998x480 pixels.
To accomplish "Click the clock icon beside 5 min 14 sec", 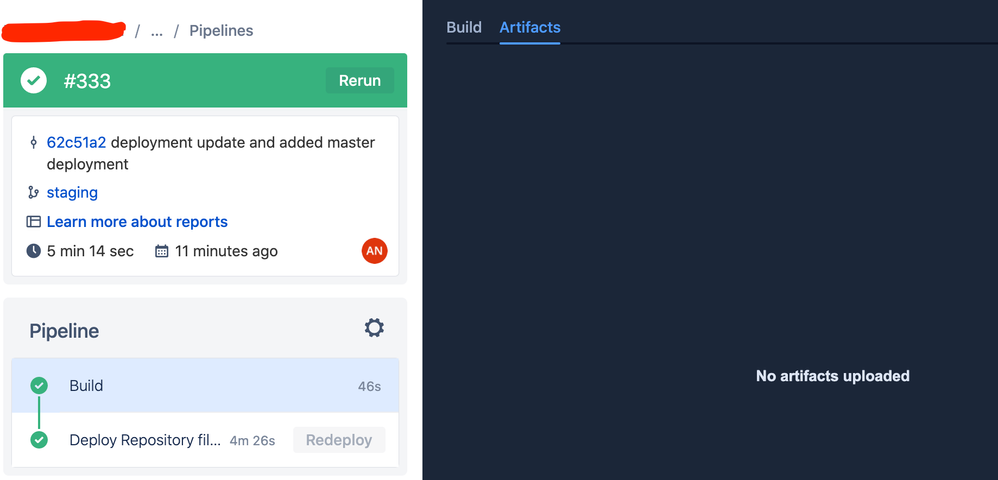I will coord(34,251).
